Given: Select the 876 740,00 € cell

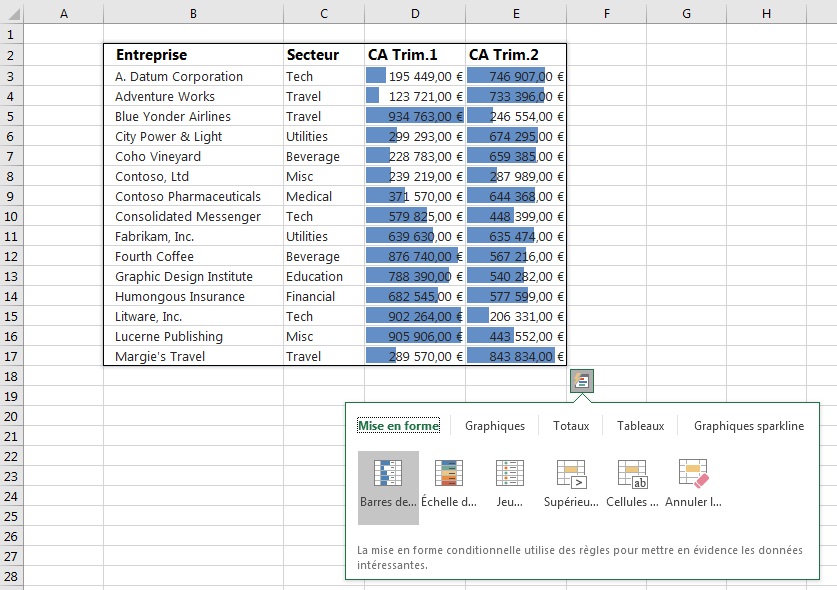Looking at the screenshot, I should tap(415, 256).
